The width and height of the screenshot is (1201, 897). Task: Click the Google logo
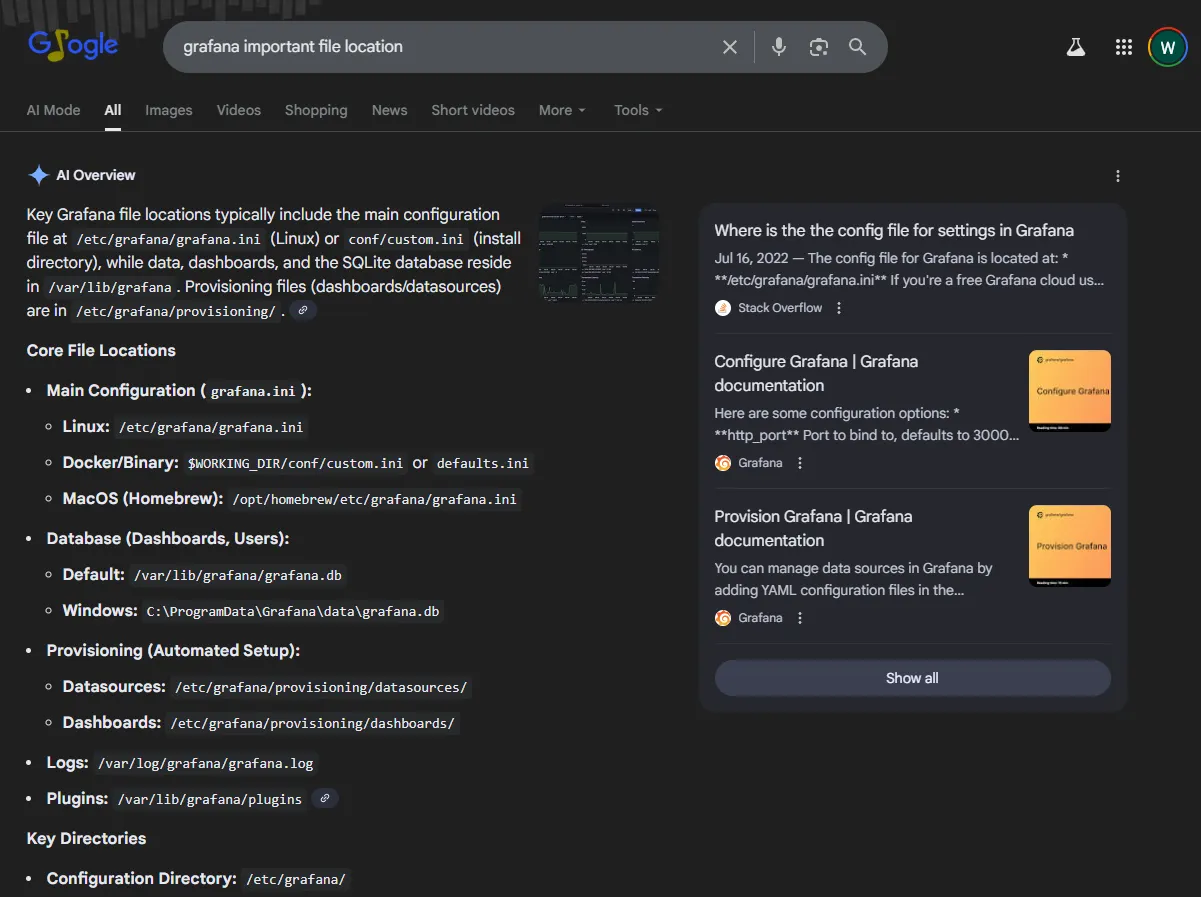(73, 45)
